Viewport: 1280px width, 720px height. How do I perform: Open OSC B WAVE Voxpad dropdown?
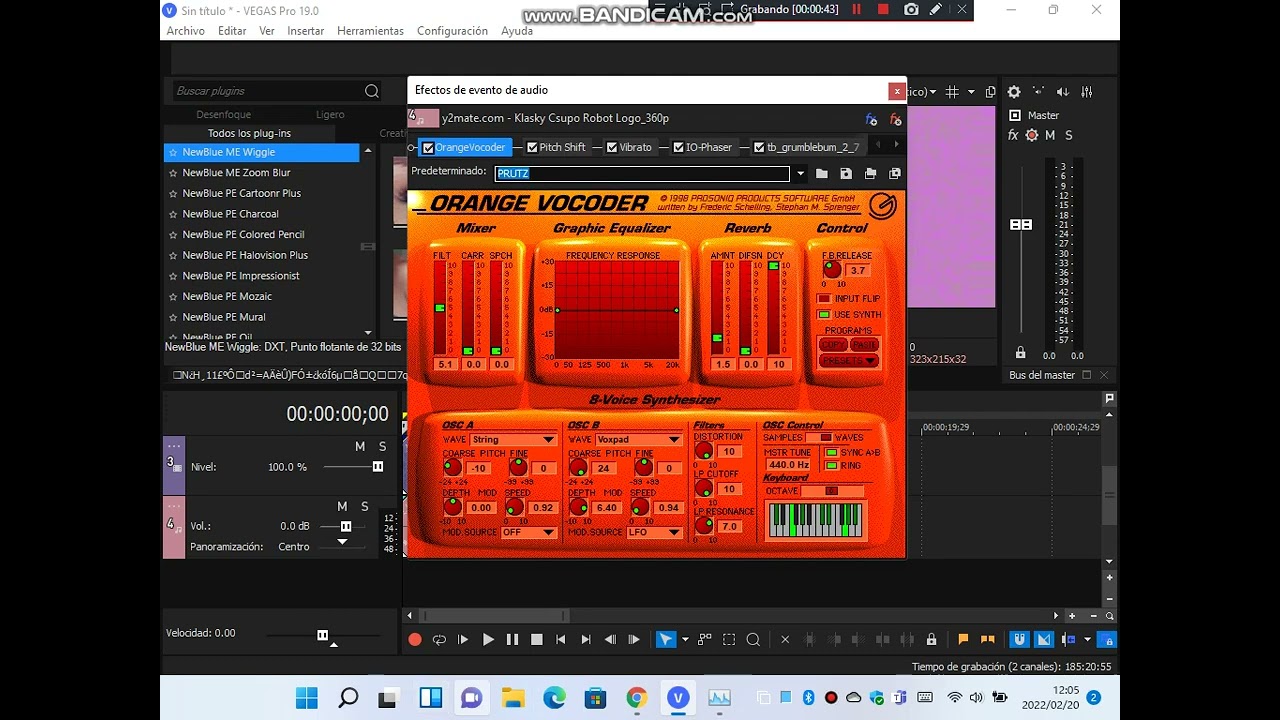[x=639, y=440]
